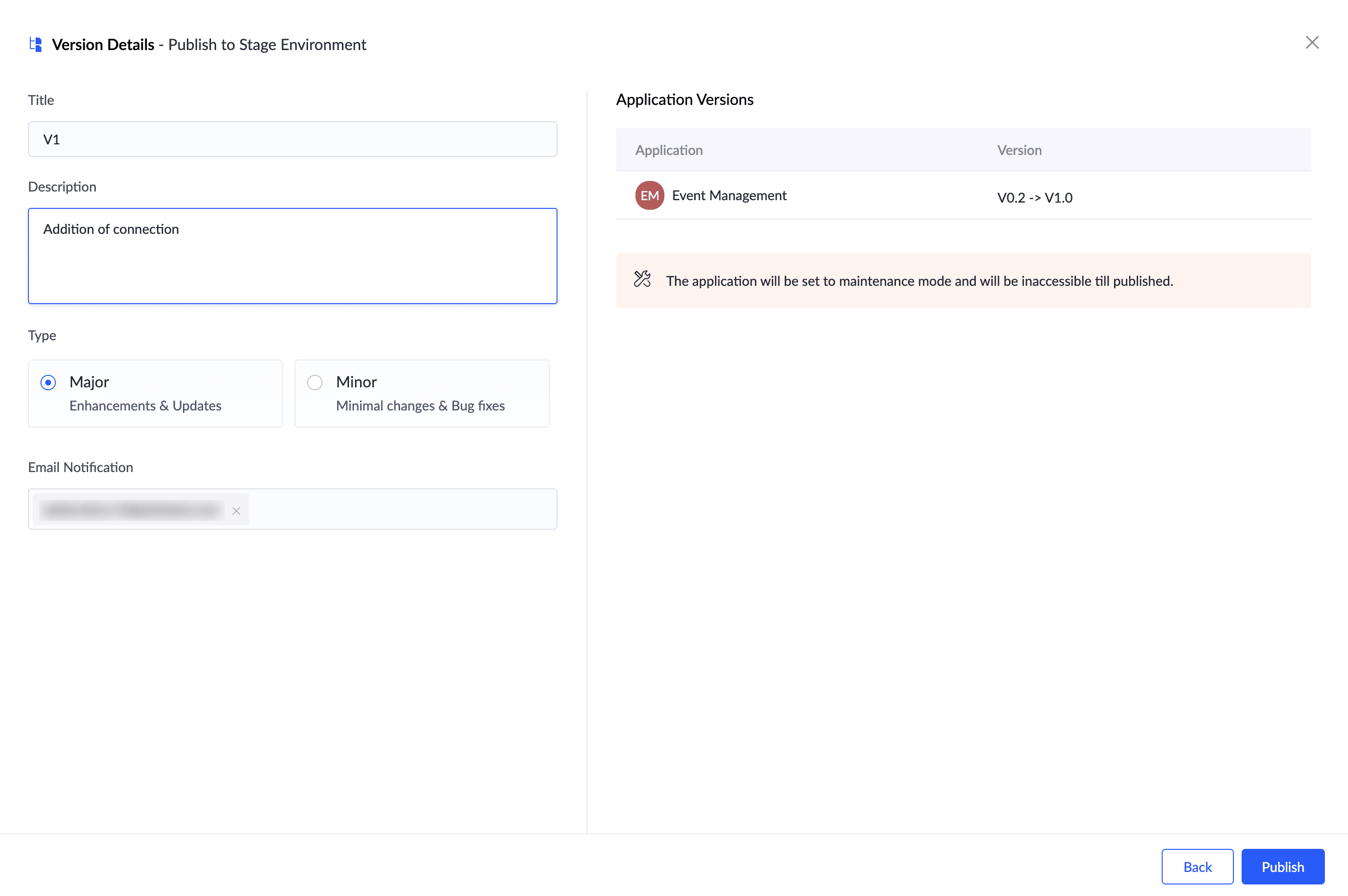Close the Version Details dialog
1348x896 pixels.
point(1311,42)
